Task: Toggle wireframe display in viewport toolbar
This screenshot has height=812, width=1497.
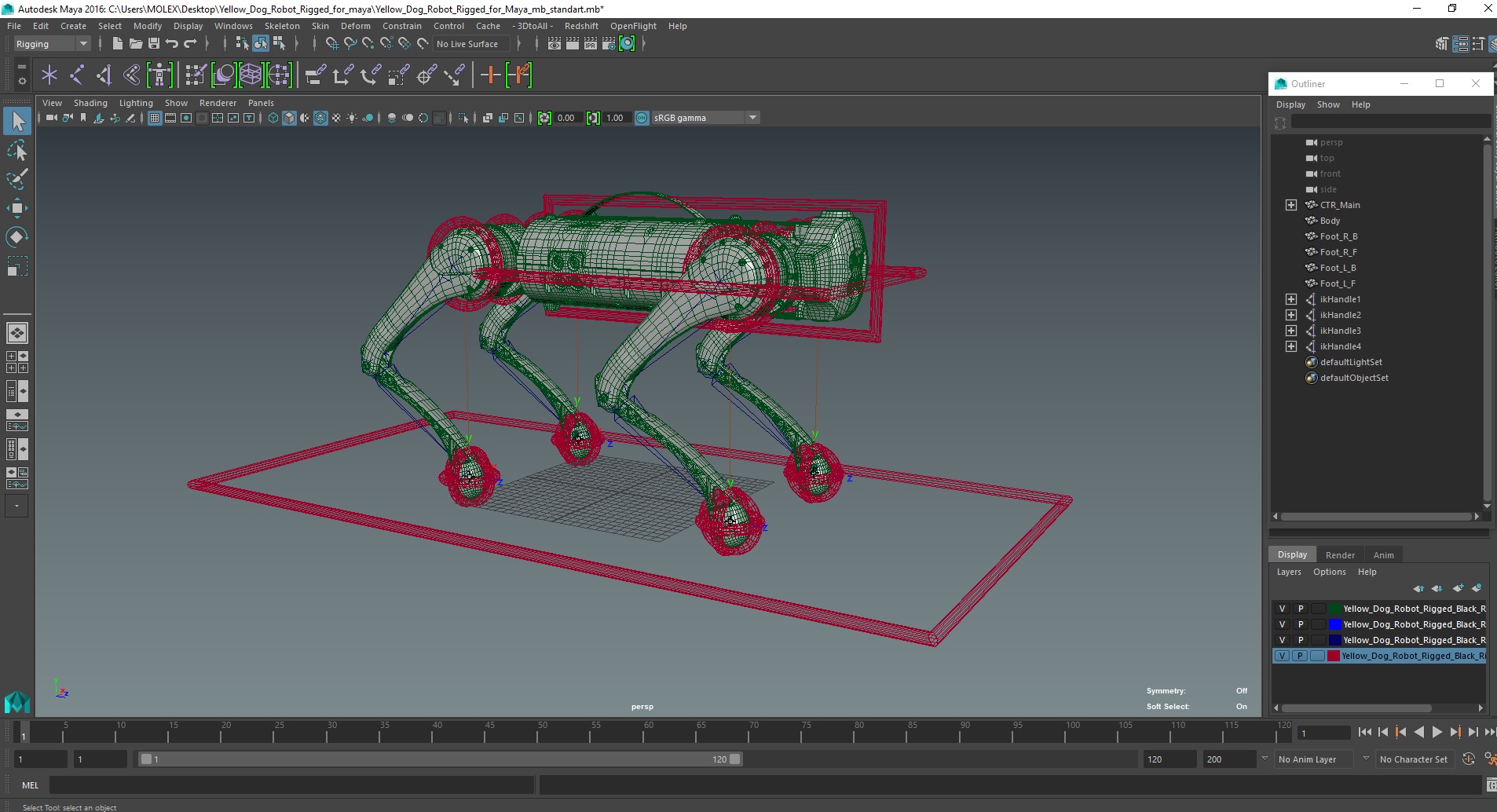Action: pyautogui.click(x=273, y=118)
